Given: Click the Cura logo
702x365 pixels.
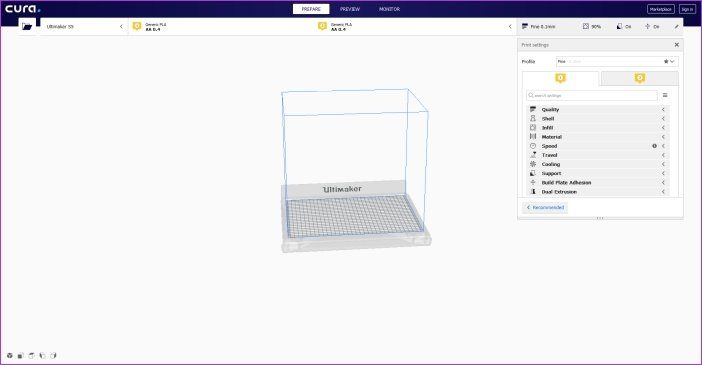Looking at the screenshot, I should 22,9.
